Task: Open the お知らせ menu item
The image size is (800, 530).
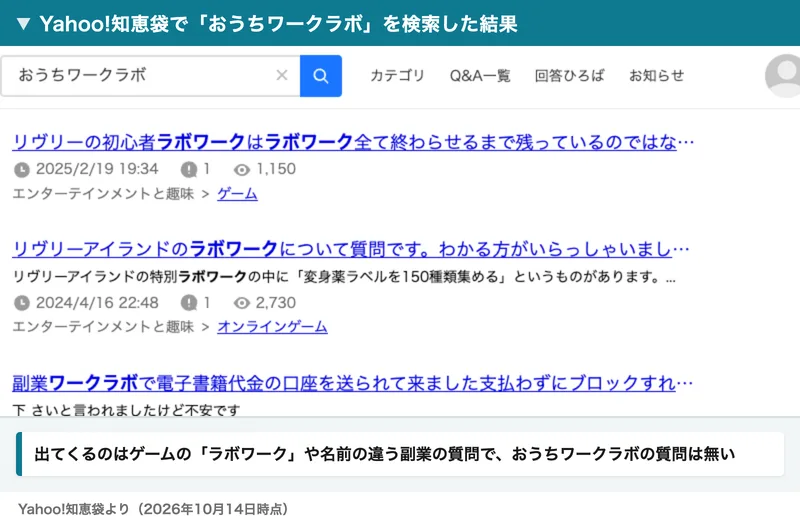Action: pyautogui.click(x=656, y=75)
